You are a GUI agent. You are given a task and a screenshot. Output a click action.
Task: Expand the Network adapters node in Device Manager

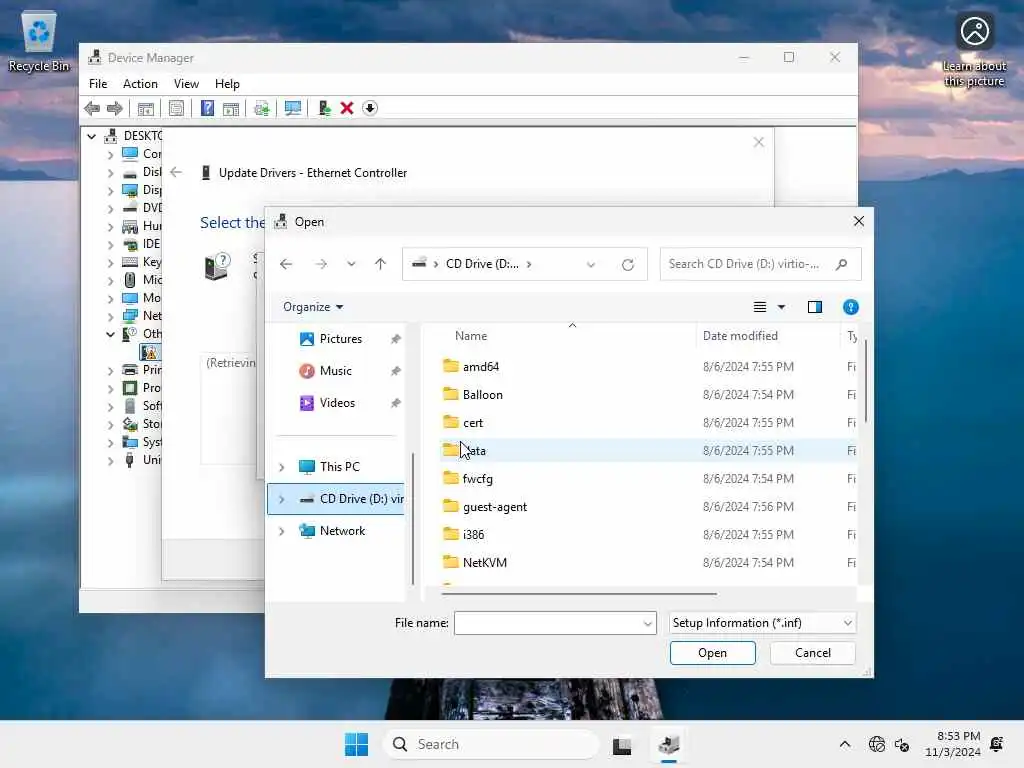point(110,316)
